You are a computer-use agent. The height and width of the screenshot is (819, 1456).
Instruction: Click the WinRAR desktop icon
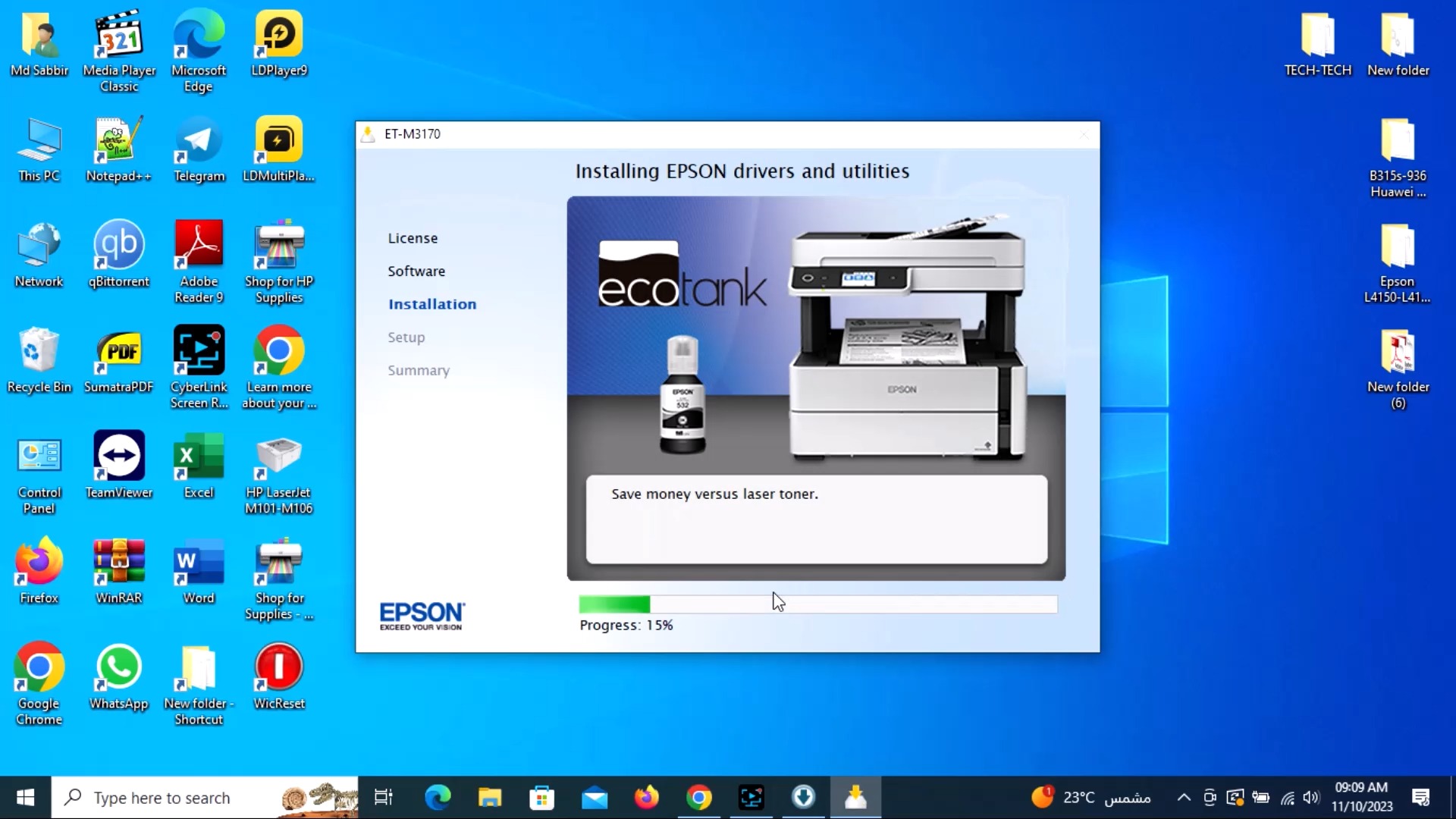point(119,571)
